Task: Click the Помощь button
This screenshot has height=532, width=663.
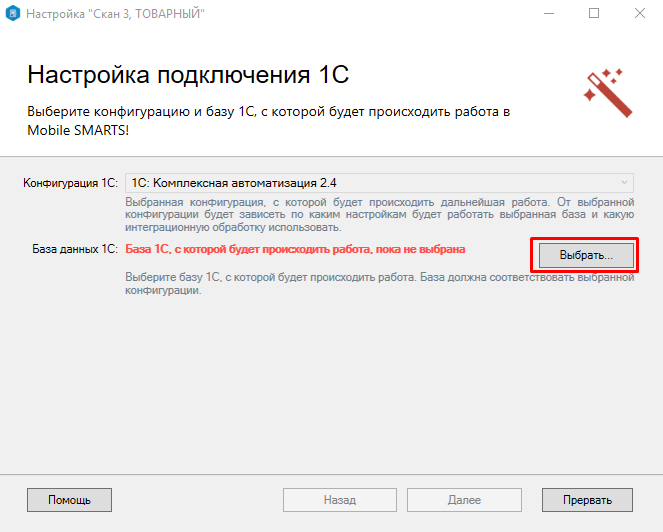Action: 69,500
